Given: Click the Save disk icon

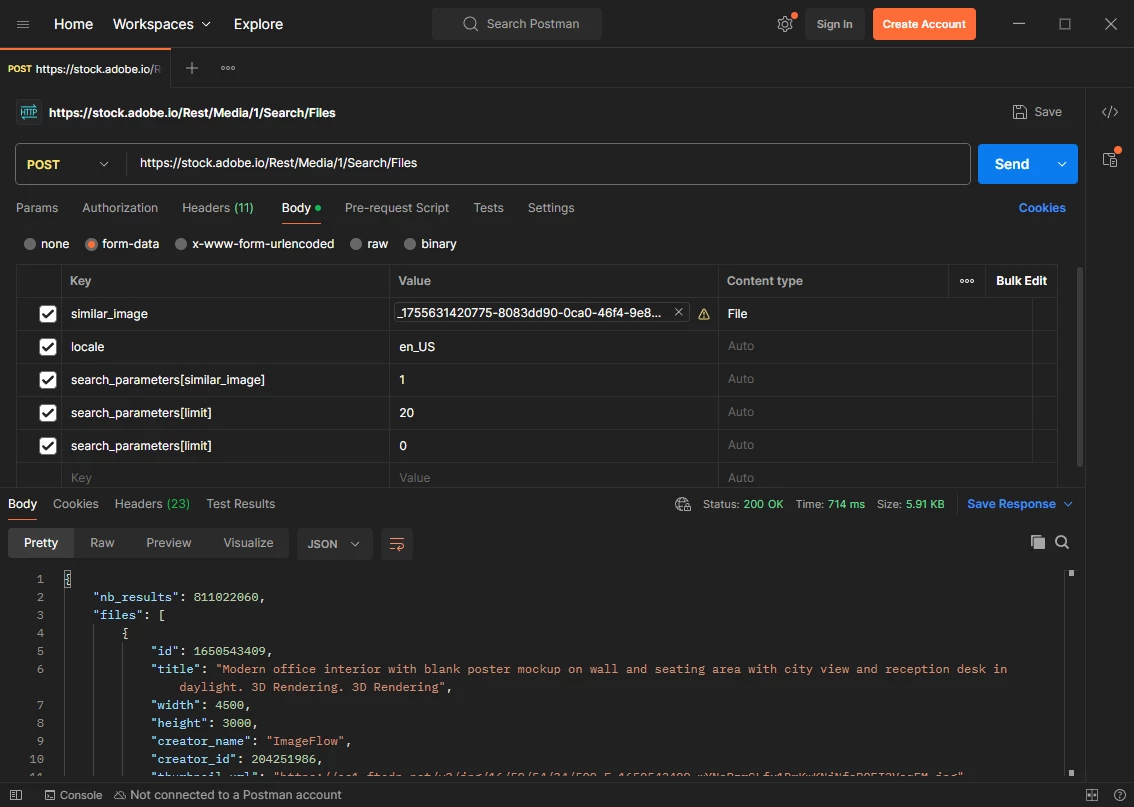Looking at the screenshot, I should point(1020,112).
